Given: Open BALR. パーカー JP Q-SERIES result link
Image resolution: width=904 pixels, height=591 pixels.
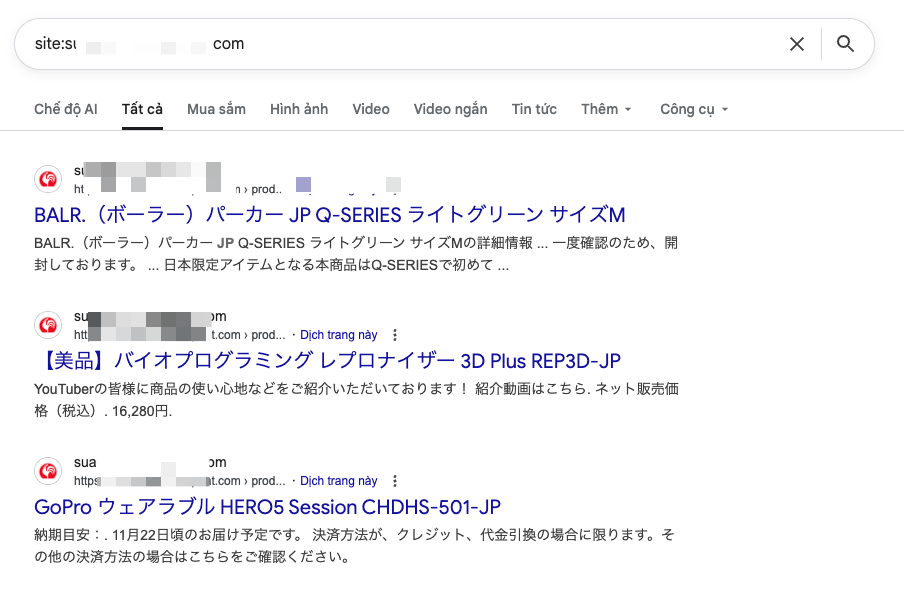Looking at the screenshot, I should pos(329,215).
